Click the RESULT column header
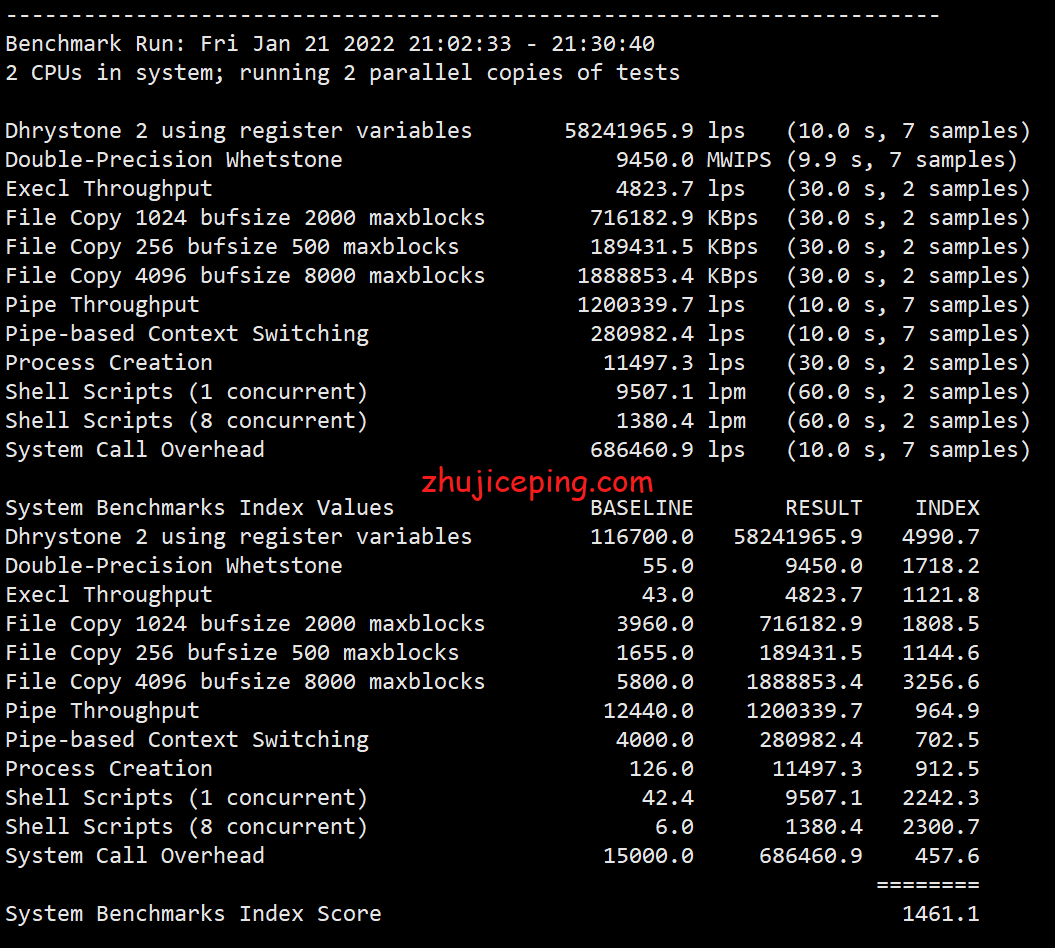Viewport: 1055px width, 948px height. point(823,508)
